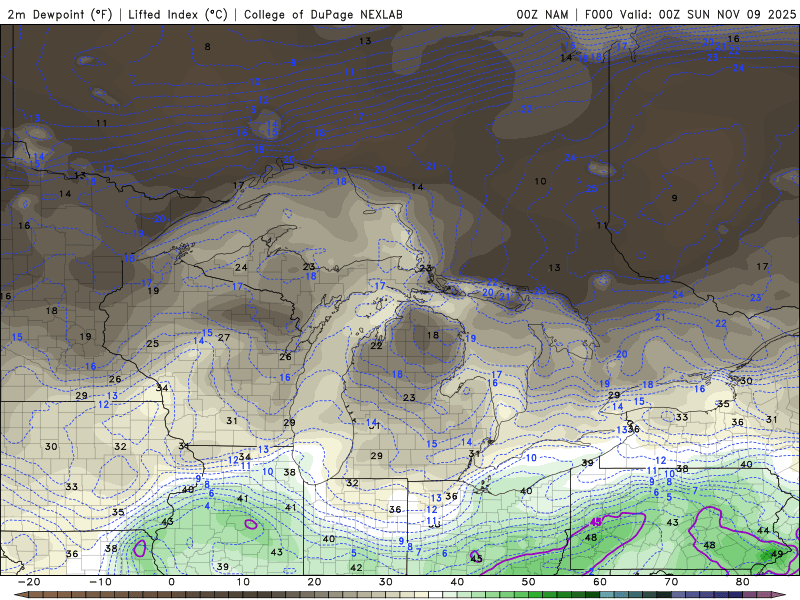The image size is (800, 600).
Task: Click the blue '4' lifted index label
Action: click(207, 506)
